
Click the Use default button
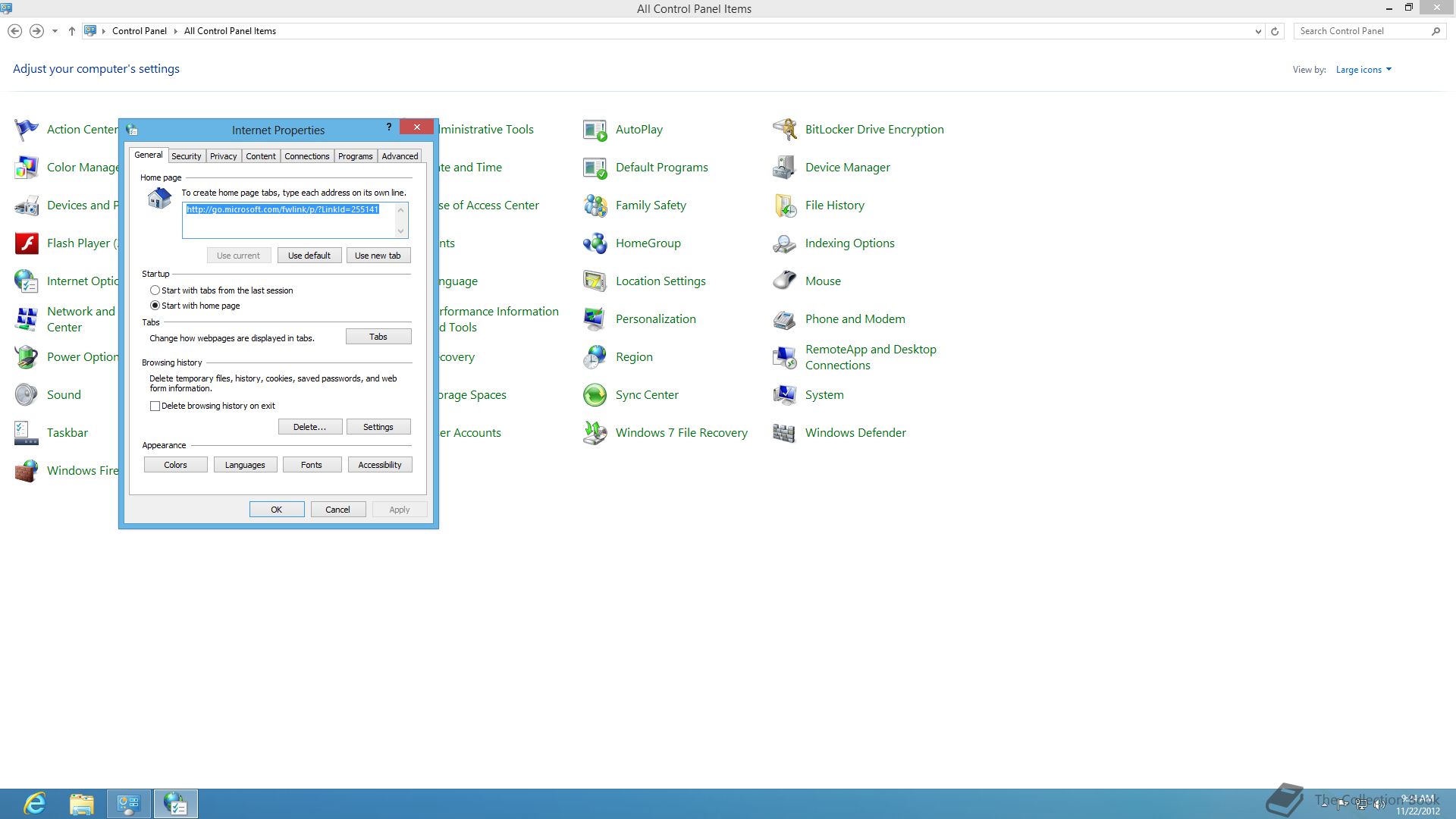coord(309,256)
